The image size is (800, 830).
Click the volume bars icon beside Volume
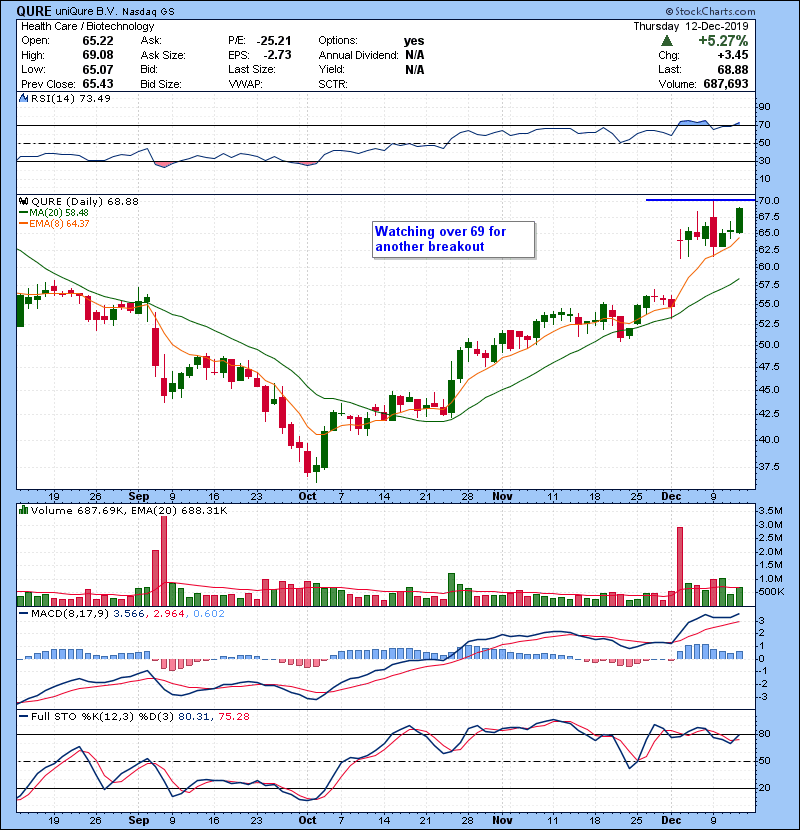pos(23,510)
